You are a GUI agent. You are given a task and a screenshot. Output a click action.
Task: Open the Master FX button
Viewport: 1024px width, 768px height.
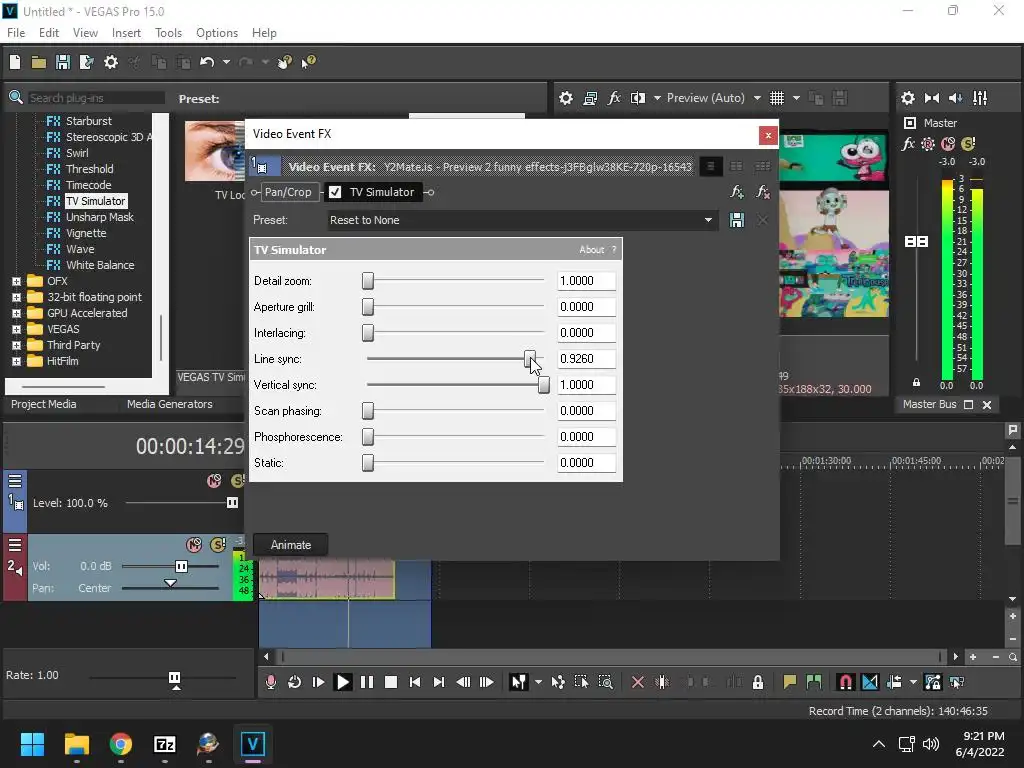(x=908, y=144)
